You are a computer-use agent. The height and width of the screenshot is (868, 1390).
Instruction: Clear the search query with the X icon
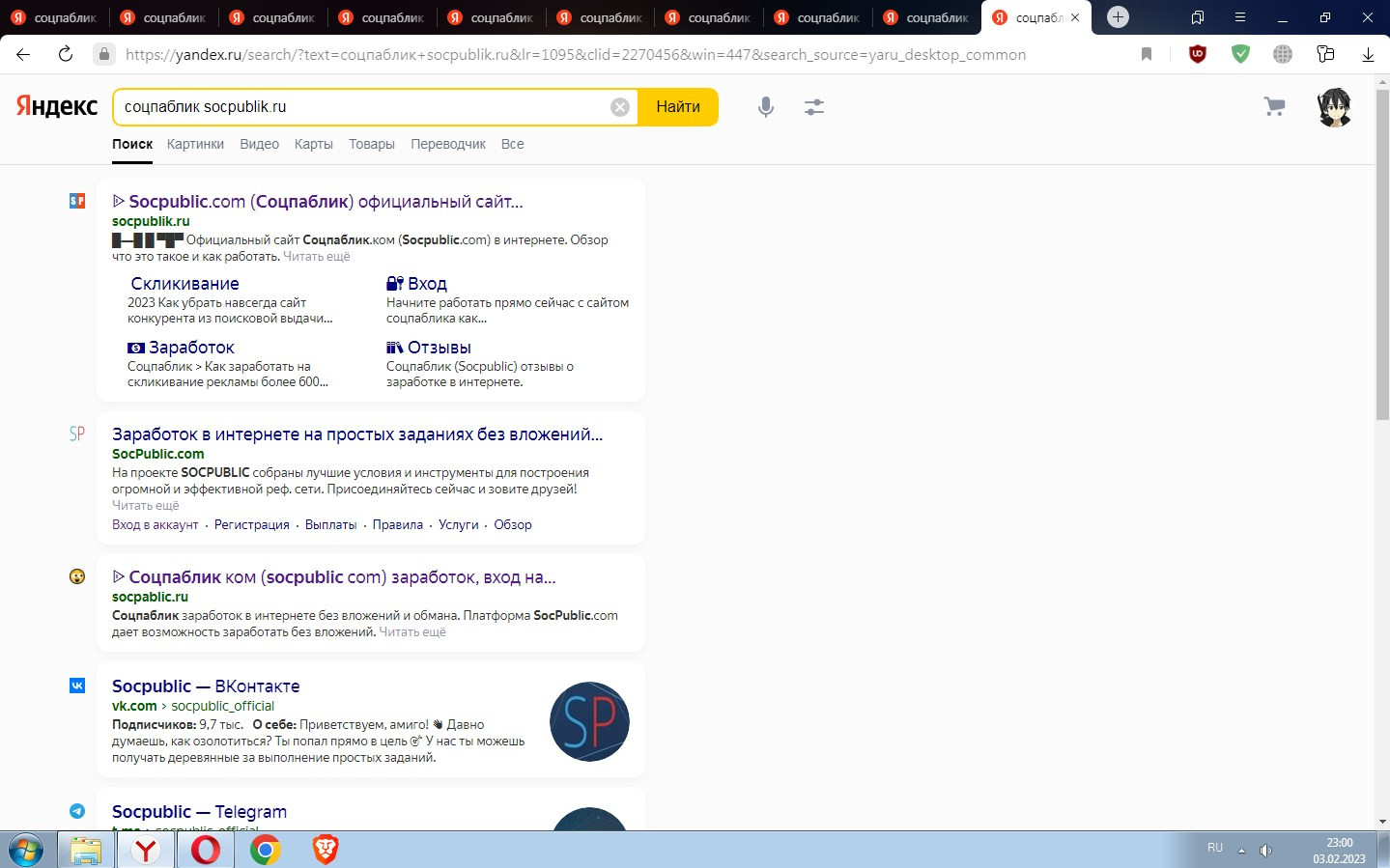620,107
